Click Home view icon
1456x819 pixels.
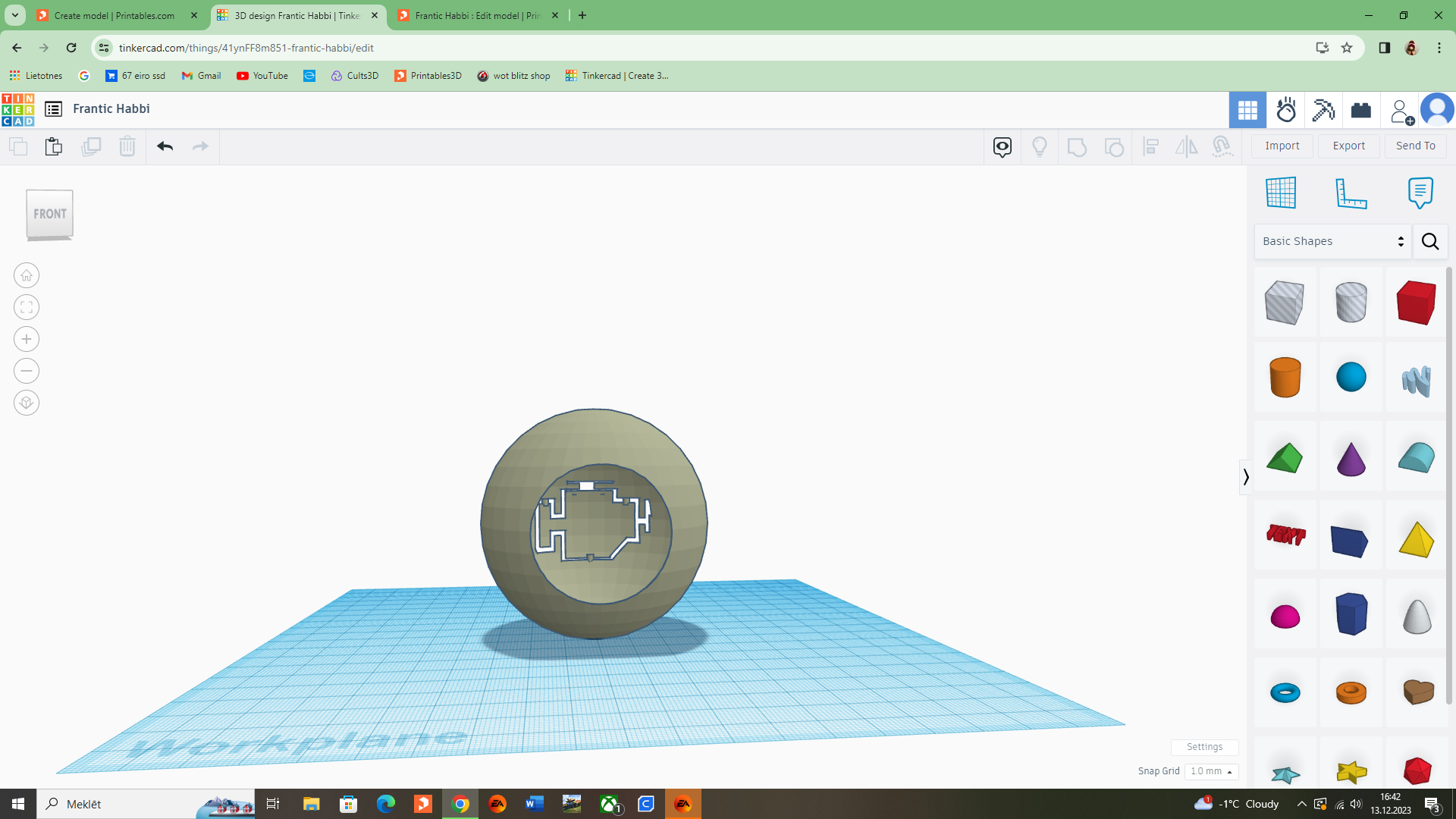pos(27,275)
